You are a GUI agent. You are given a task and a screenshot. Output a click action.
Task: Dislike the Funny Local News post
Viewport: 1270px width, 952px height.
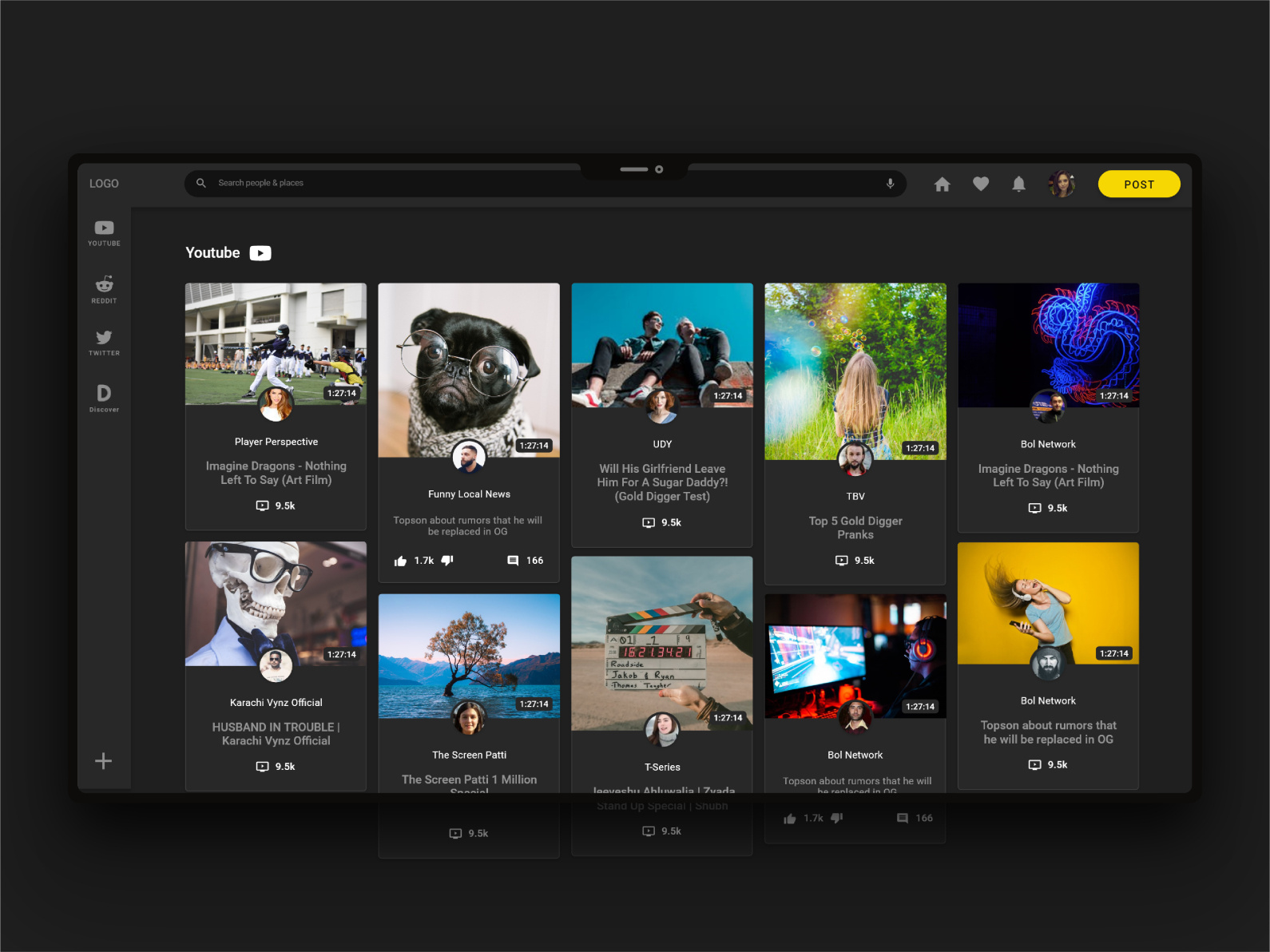[447, 561]
